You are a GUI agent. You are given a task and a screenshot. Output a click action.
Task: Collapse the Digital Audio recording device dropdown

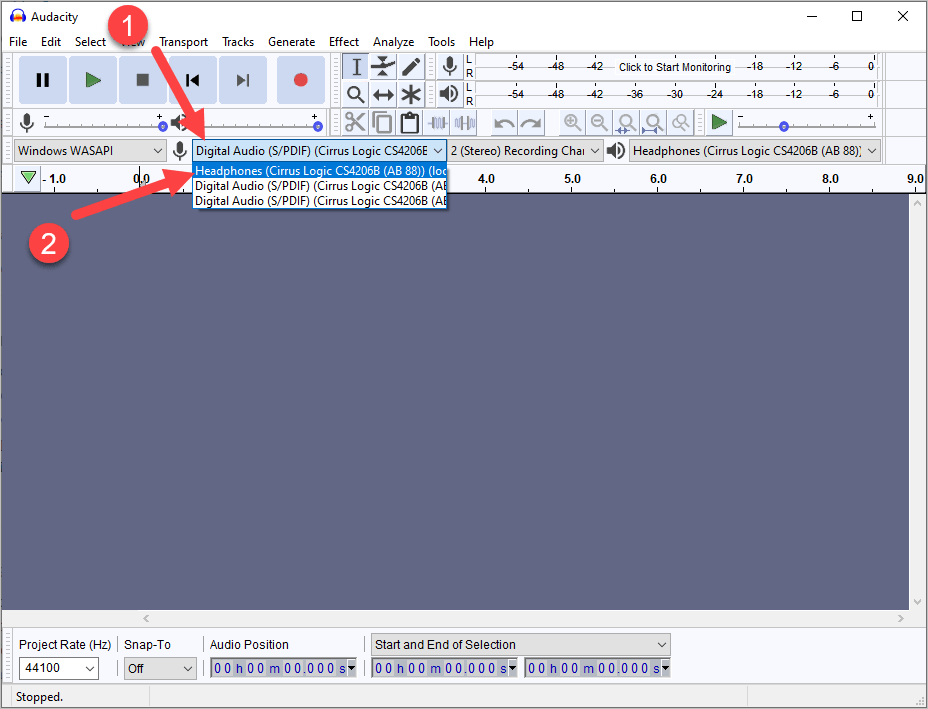click(x=320, y=151)
